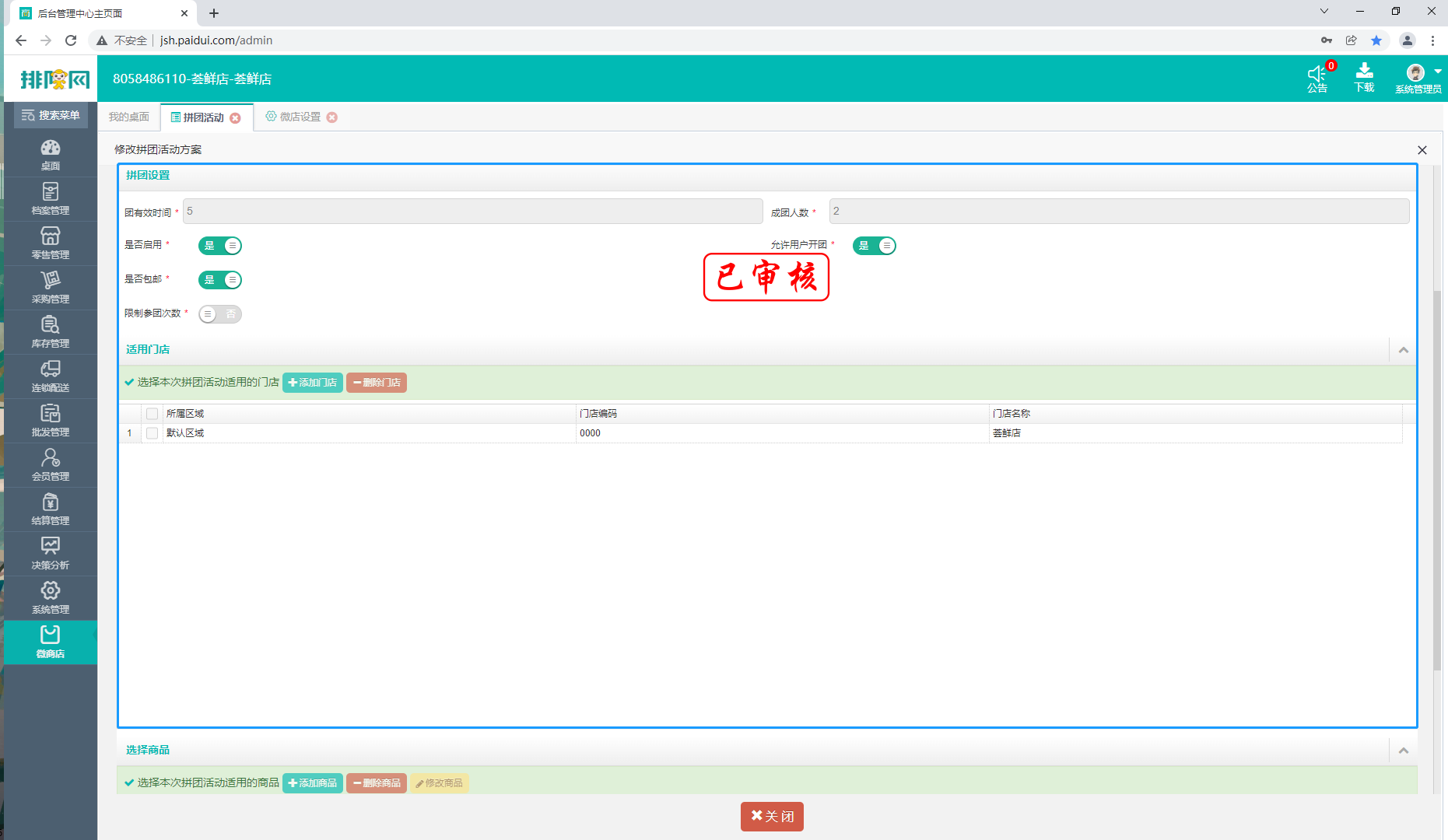Open 结算管理 in the sidebar
Image resolution: width=1448 pixels, height=840 pixels.
click(x=51, y=509)
